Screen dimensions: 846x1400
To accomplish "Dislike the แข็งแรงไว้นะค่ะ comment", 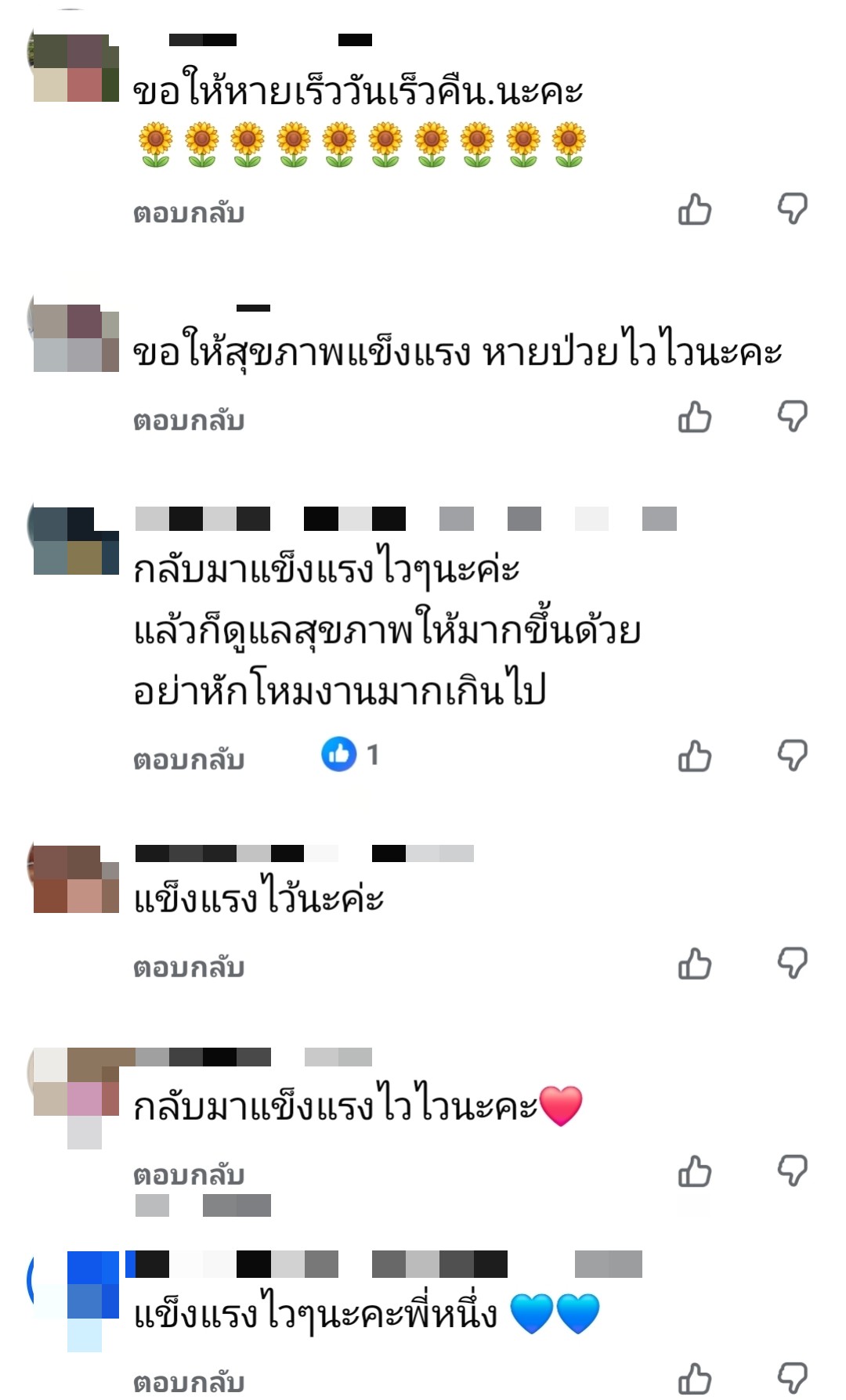I will pos(792,964).
